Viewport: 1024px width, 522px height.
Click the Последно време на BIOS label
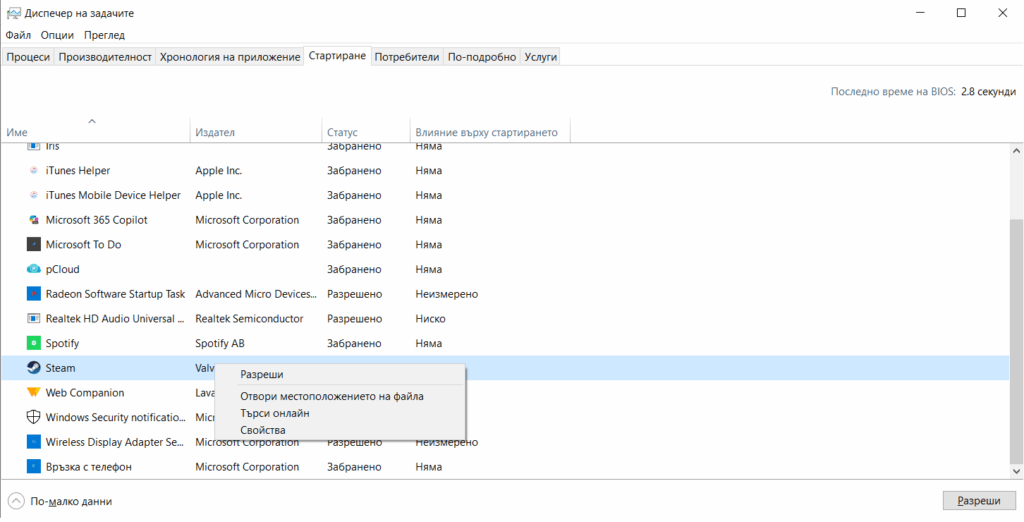[x=893, y=91]
